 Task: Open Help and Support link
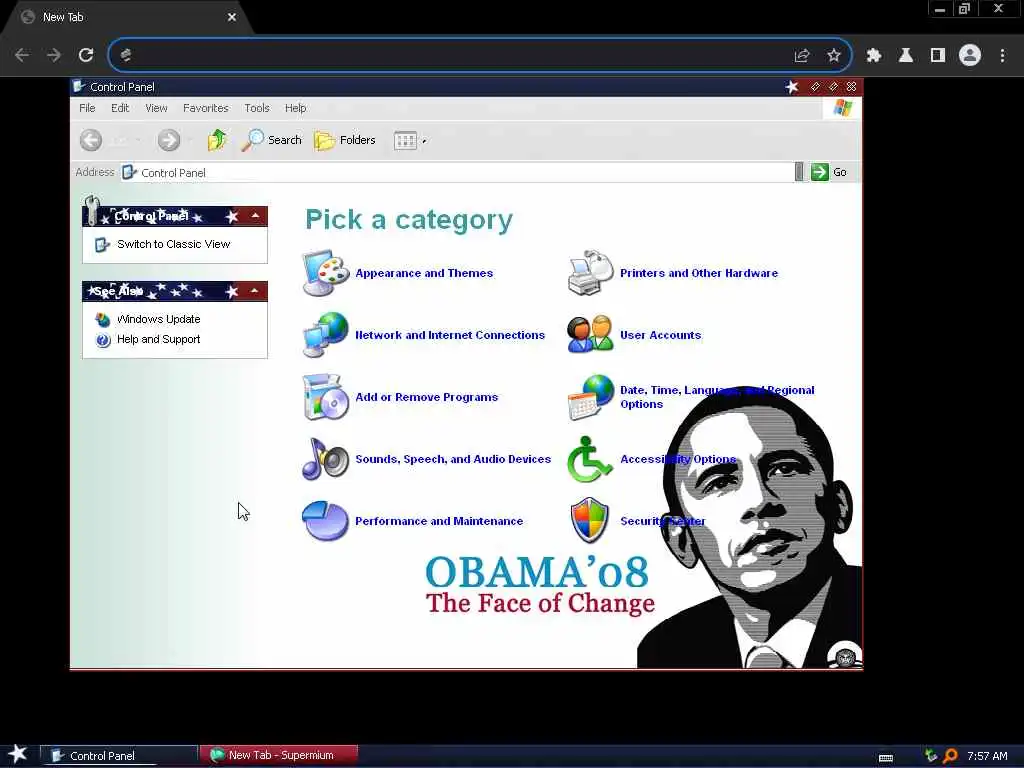click(x=158, y=339)
